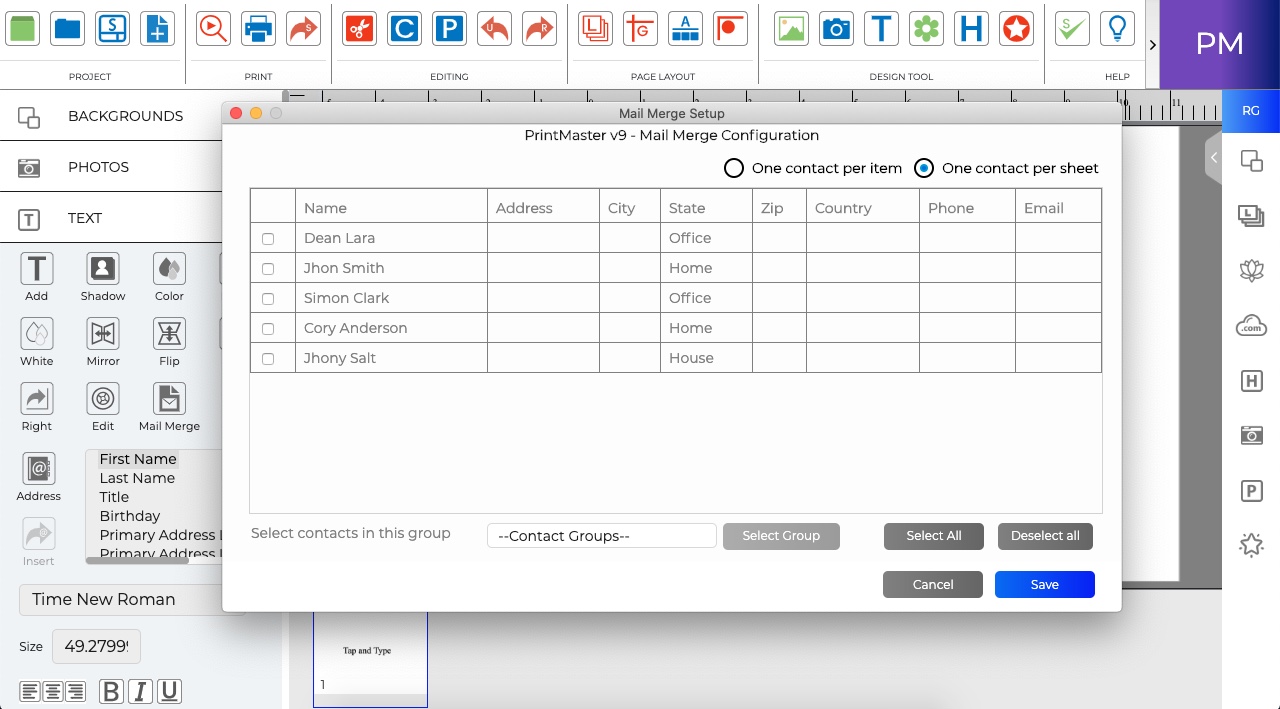Click the Shadow text effect icon
Image resolution: width=1280 pixels, height=709 pixels.
click(x=102, y=268)
